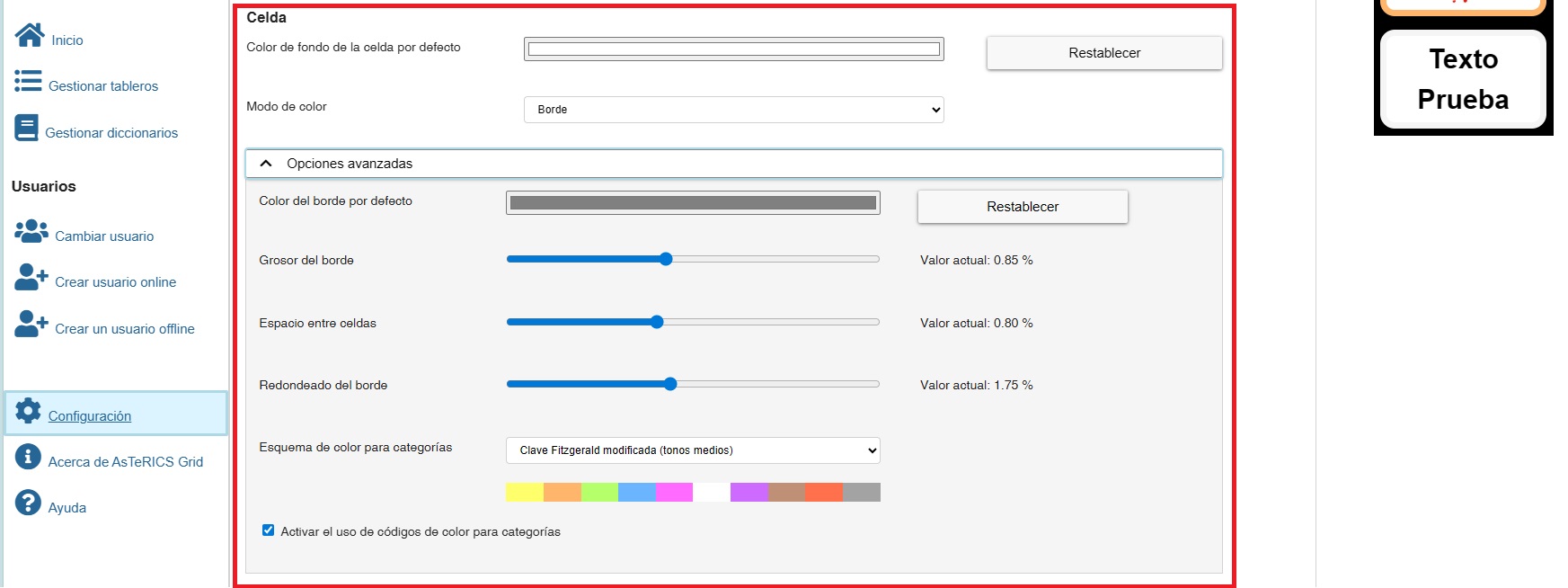Viewport: 1568px width, 588px height.
Task: Open the Ayuda menu entry
Action: point(66,508)
